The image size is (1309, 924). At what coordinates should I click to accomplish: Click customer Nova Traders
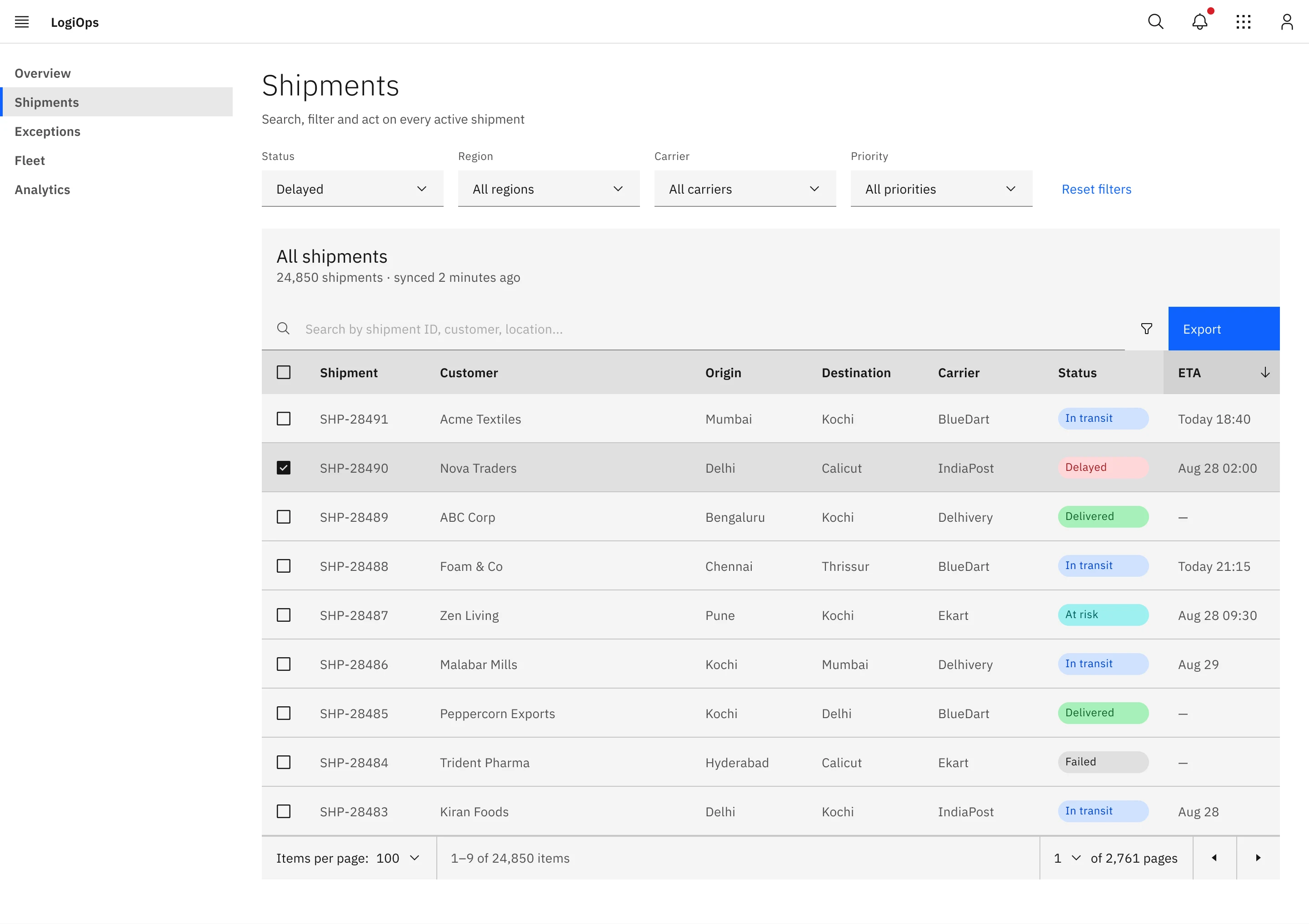[x=478, y=468]
